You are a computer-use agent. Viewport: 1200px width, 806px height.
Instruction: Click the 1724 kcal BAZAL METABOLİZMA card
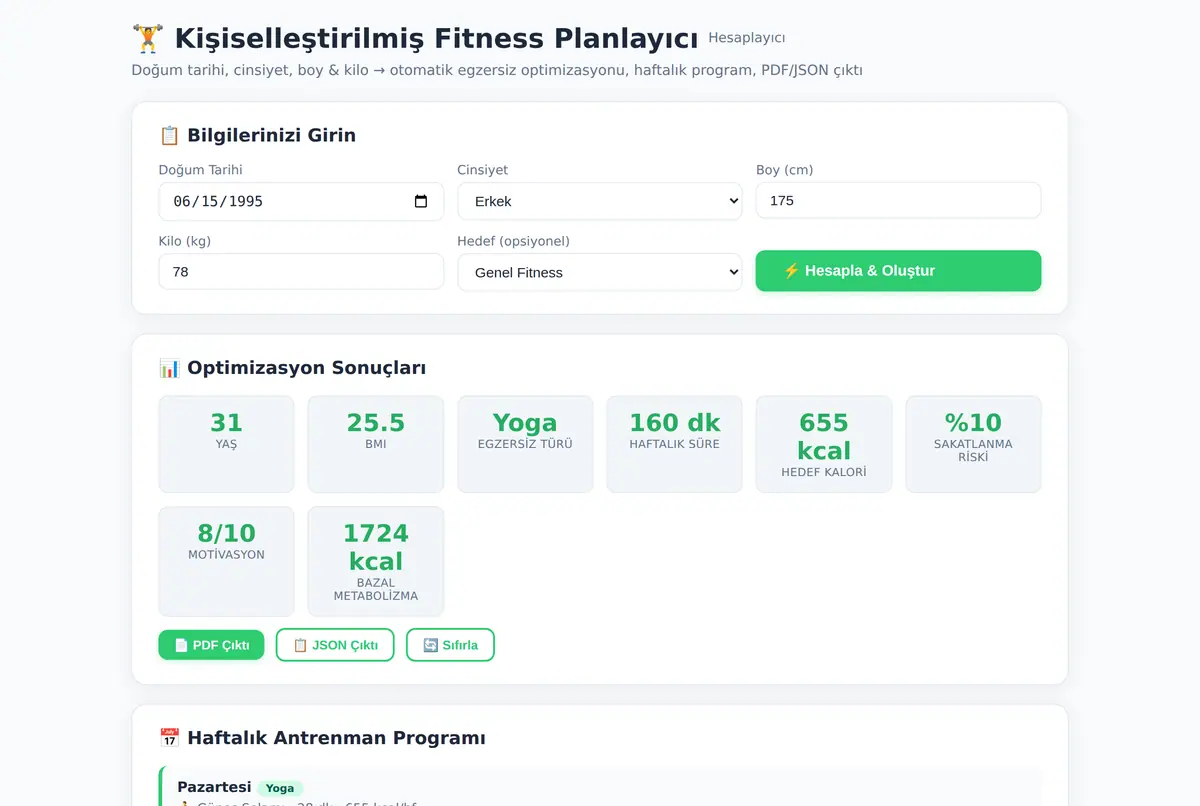point(376,561)
